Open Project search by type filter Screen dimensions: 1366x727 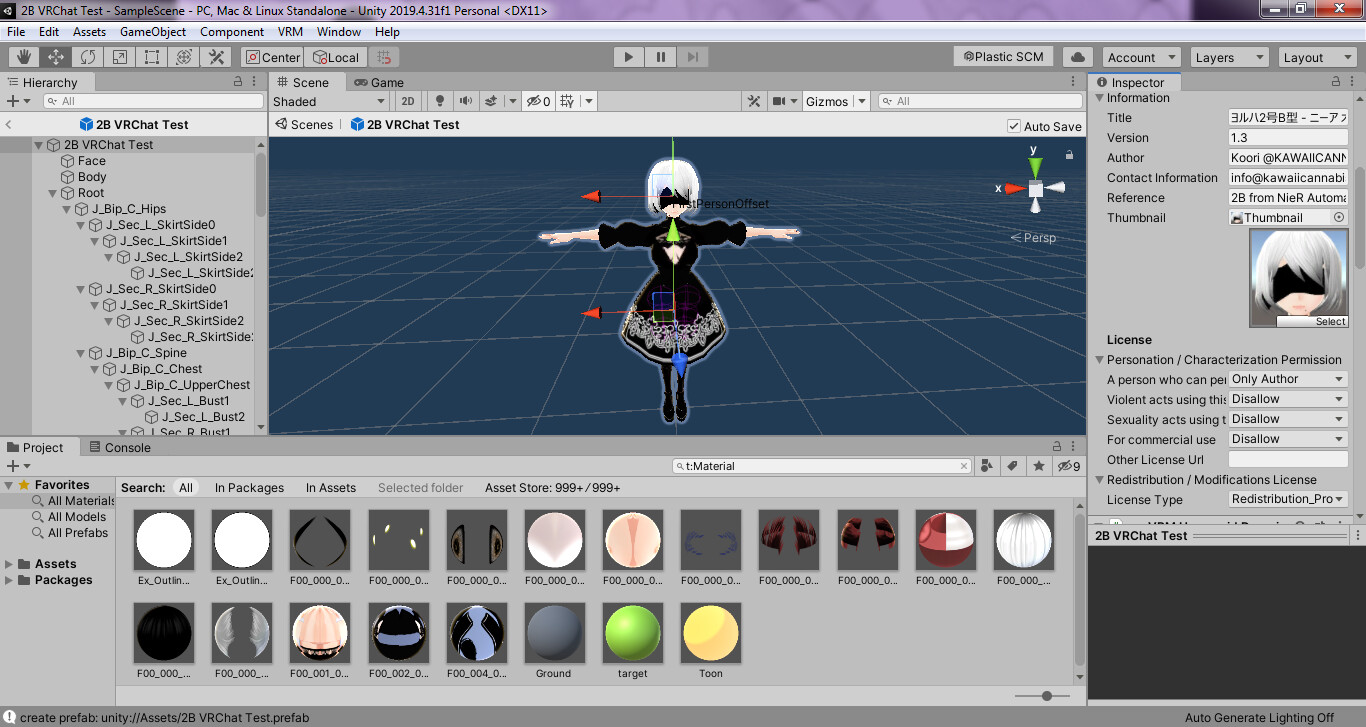click(x=987, y=466)
